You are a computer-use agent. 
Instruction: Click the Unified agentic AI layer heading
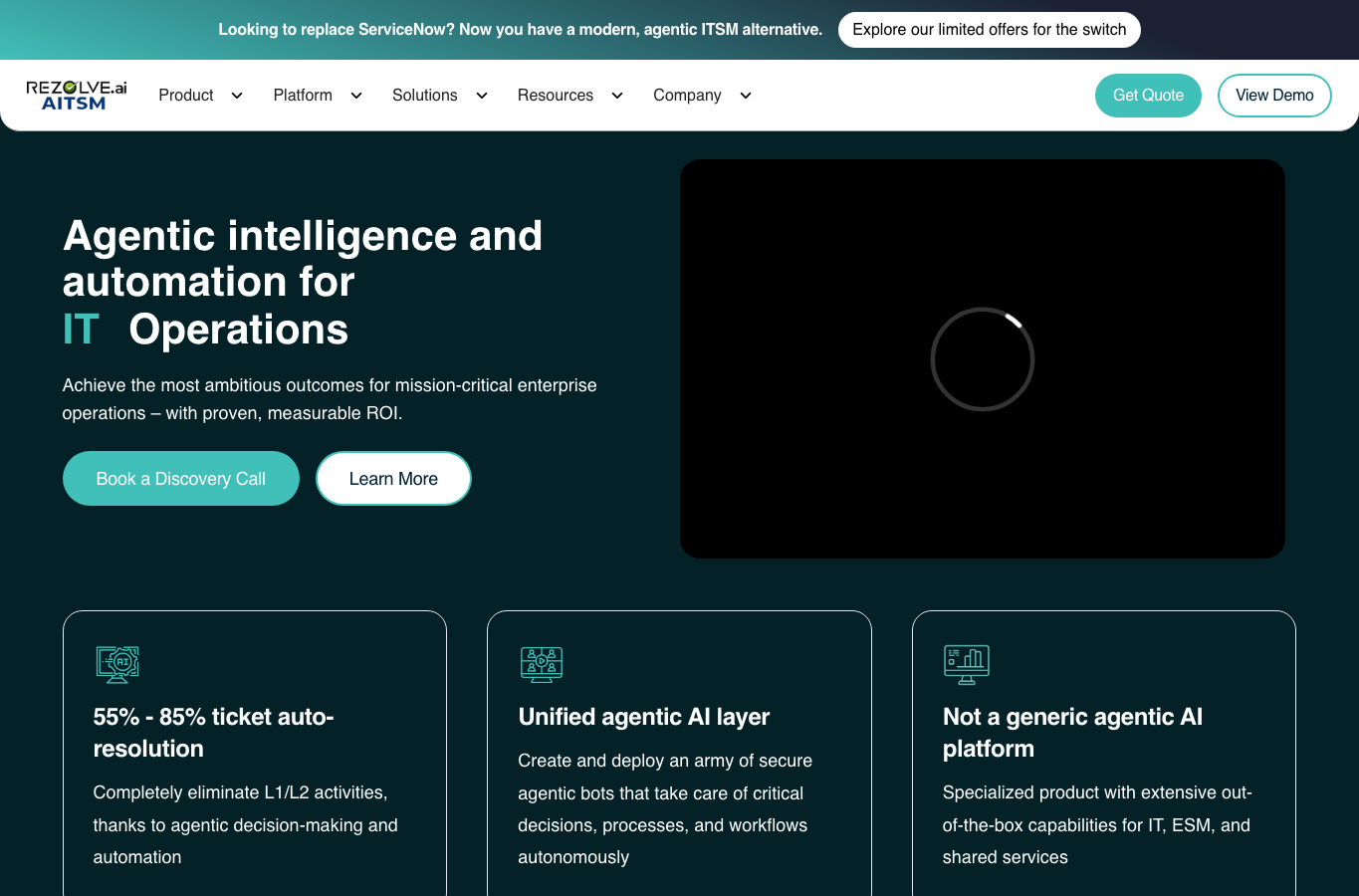click(x=644, y=717)
